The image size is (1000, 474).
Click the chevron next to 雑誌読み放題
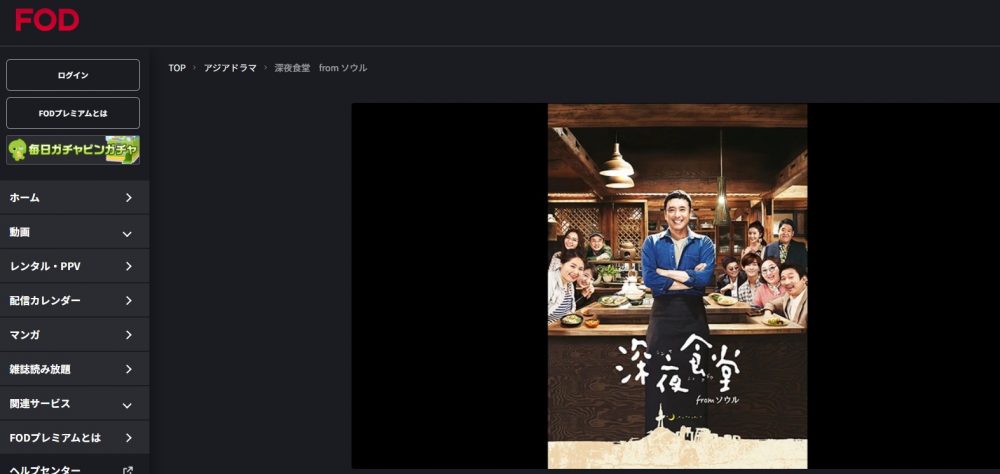(128, 369)
